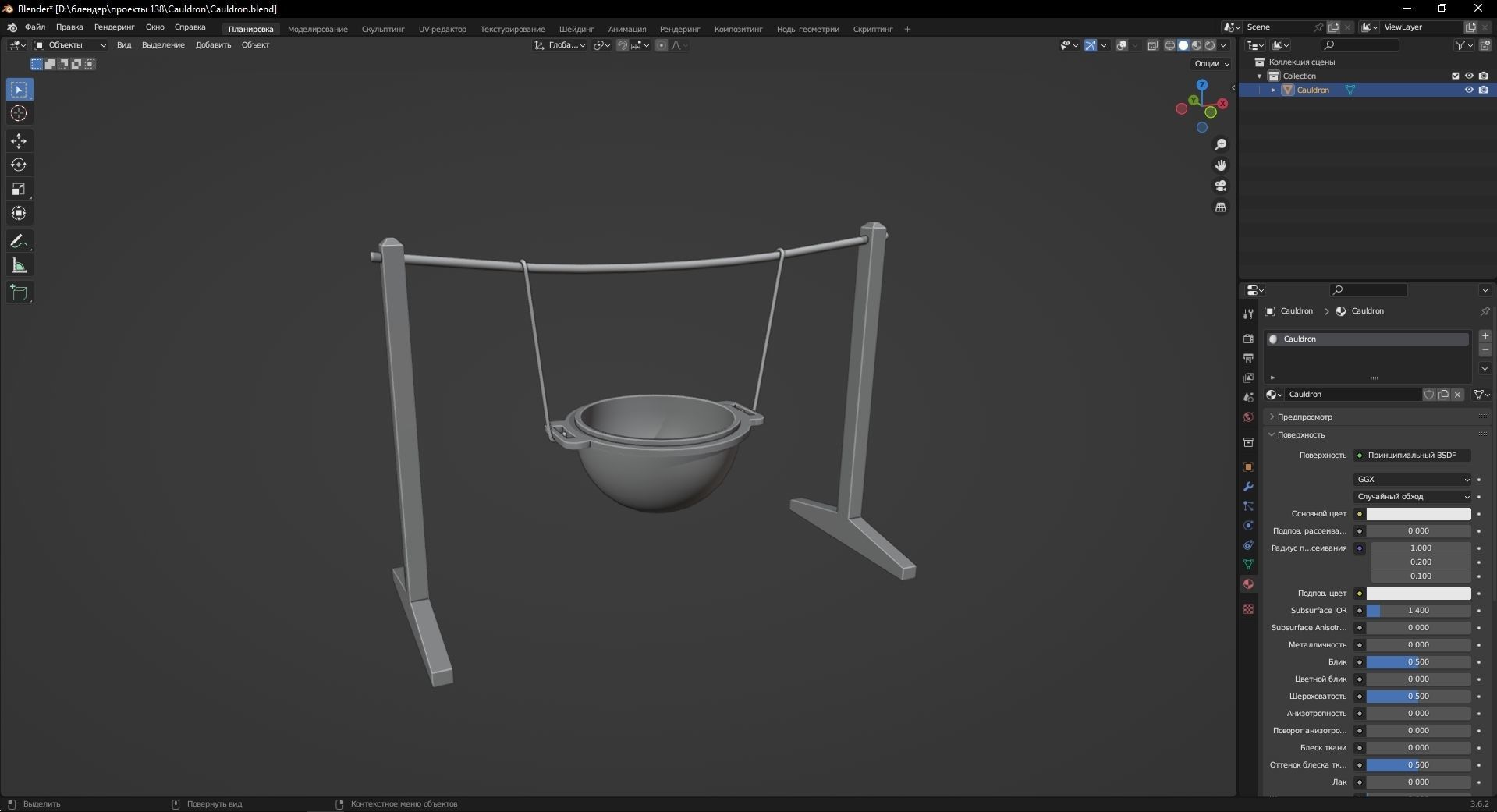Disable Collection in renders camera icon
This screenshot has width=1497, height=812.
1483,76
